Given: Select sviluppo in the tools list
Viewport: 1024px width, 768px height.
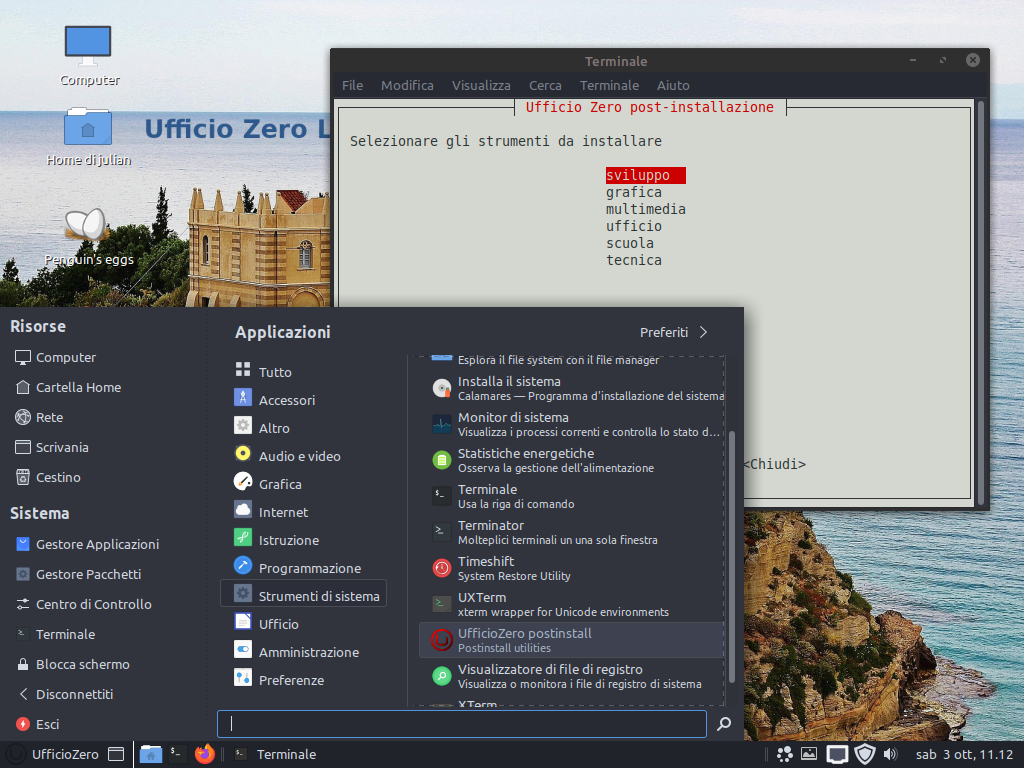Looking at the screenshot, I should [x=645, y=175].
